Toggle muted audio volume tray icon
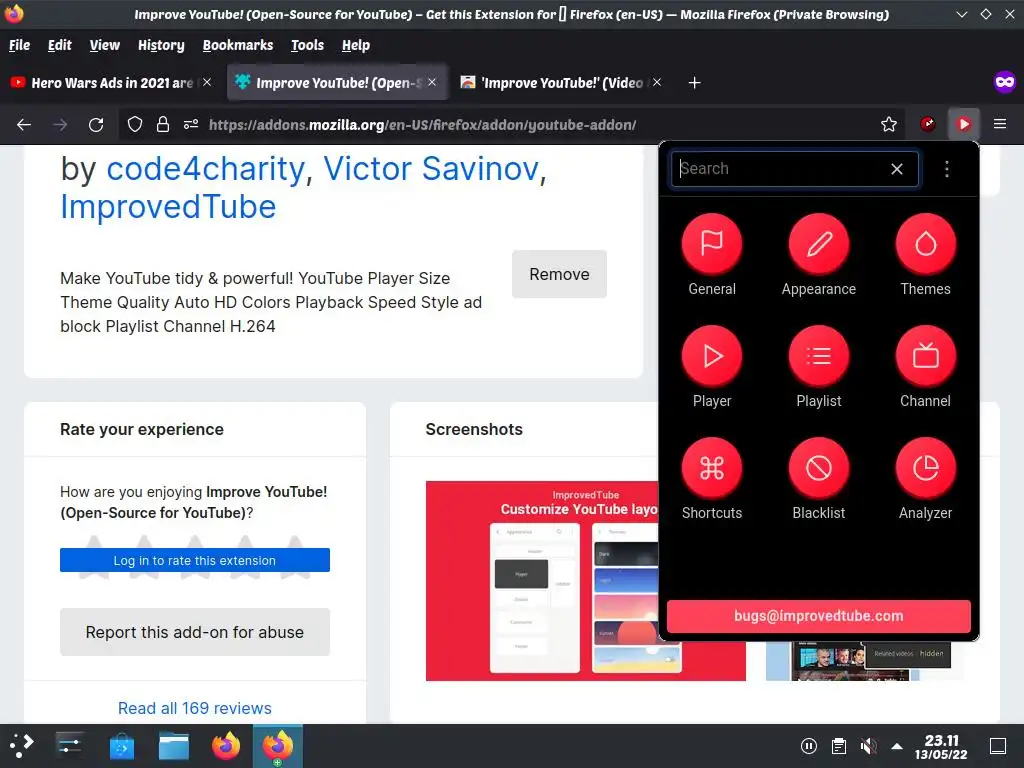The image size is (1024, 768). click(868, 746)
